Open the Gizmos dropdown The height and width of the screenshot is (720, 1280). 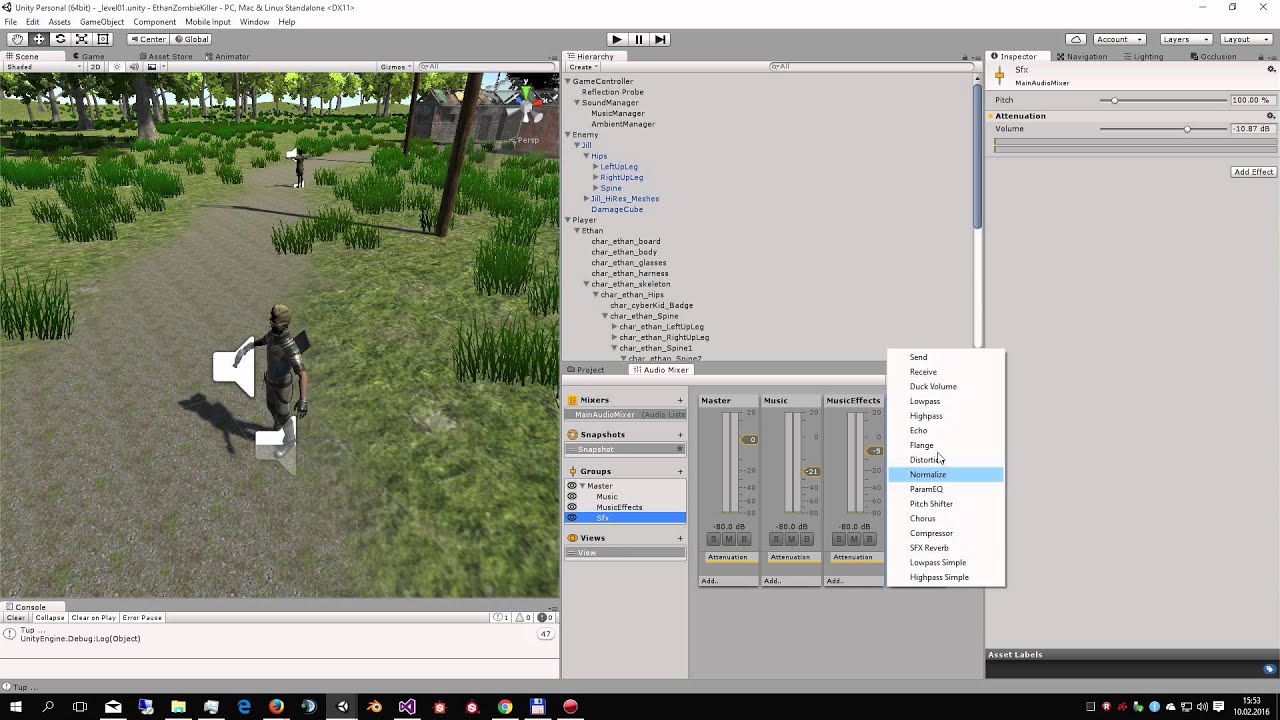pyautogui.click(x=394, y=67)
